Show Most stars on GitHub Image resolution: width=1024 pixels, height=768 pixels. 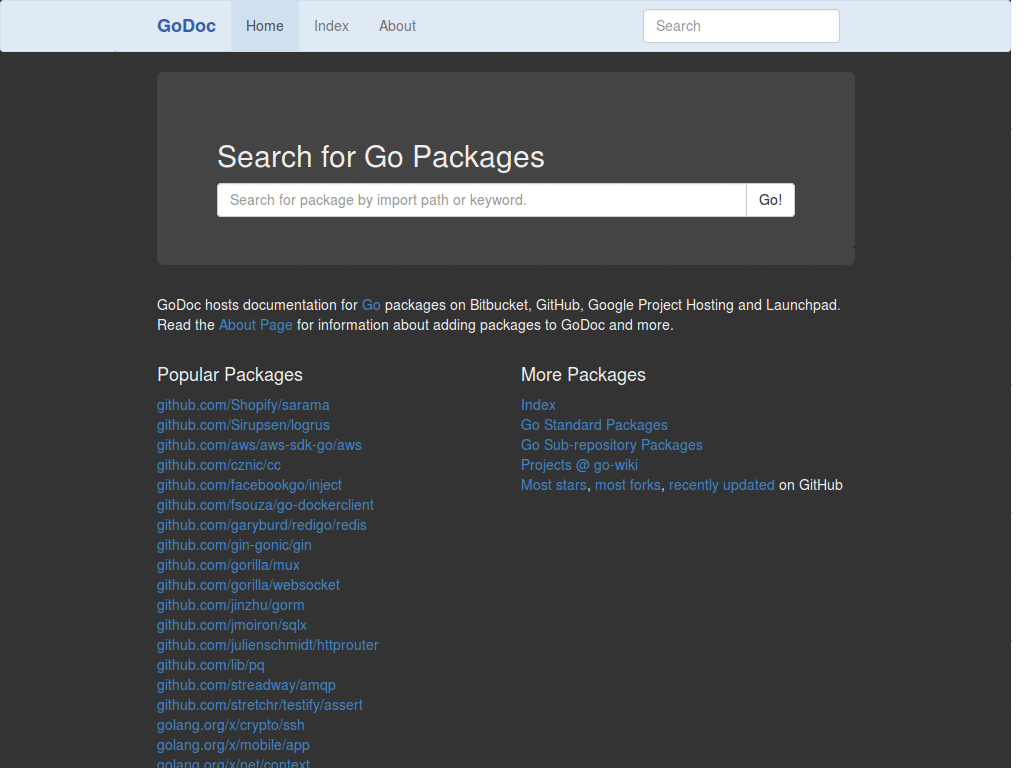pos(554,485)
